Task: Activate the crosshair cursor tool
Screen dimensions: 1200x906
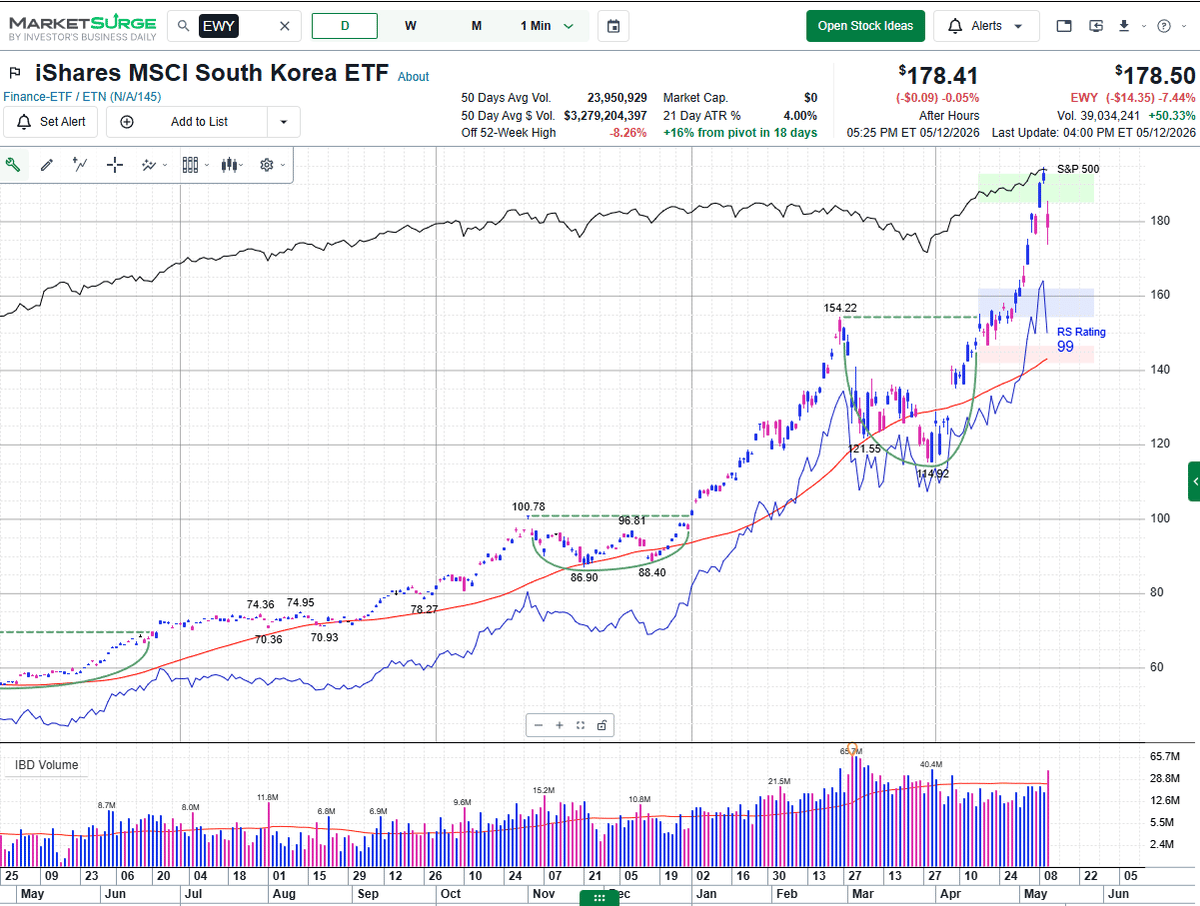Action: pos(115,165)
